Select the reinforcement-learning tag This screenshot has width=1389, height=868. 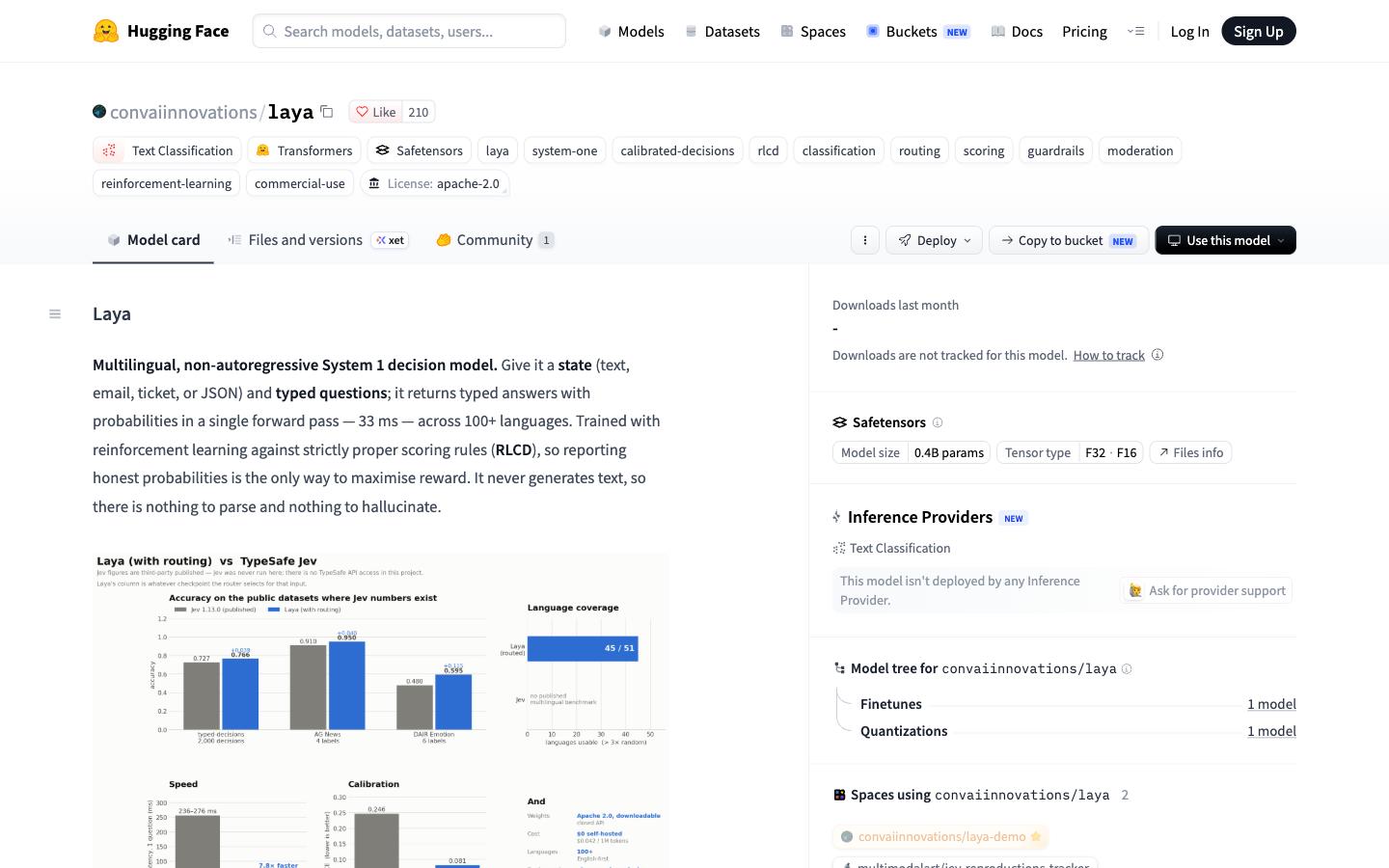166,183
